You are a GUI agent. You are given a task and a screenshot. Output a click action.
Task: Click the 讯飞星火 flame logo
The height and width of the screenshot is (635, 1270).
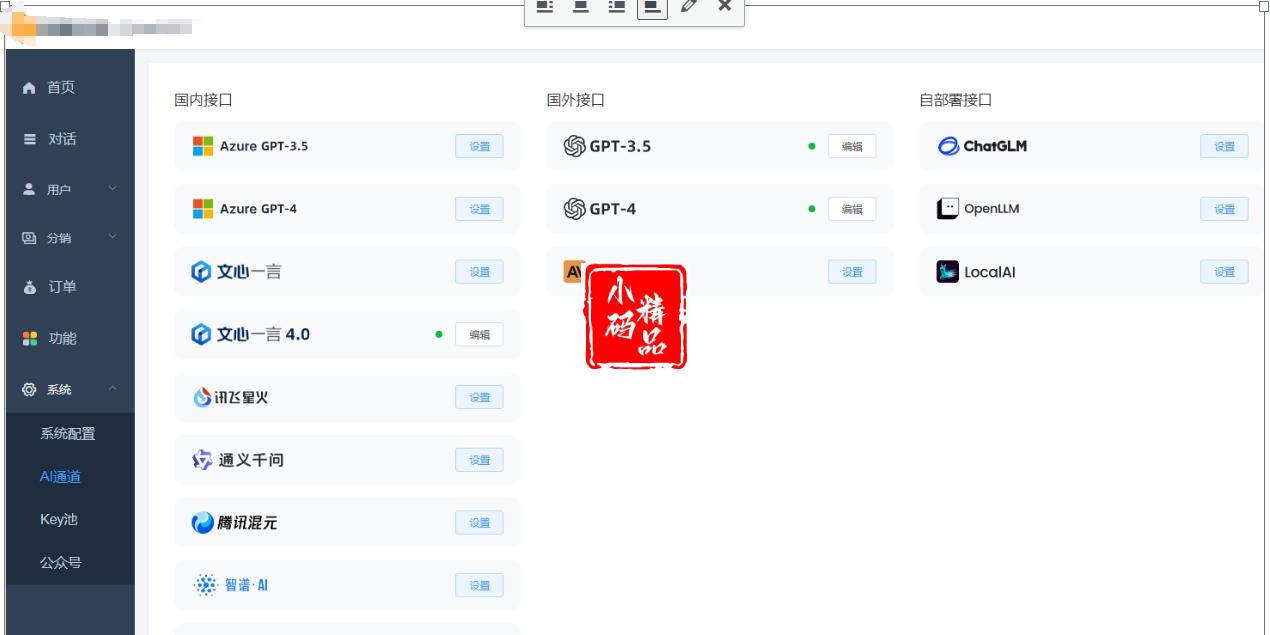[201, 398]
